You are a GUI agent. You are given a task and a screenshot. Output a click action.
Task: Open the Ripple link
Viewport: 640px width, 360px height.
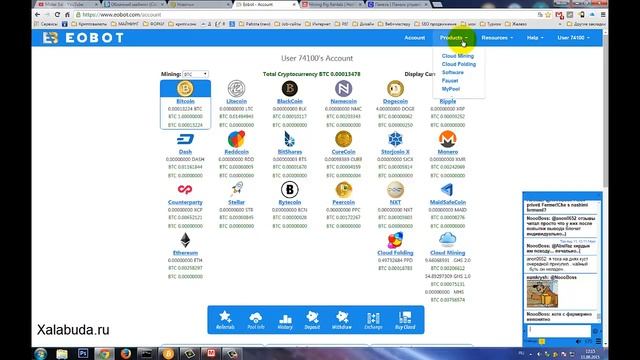point(447,101)
